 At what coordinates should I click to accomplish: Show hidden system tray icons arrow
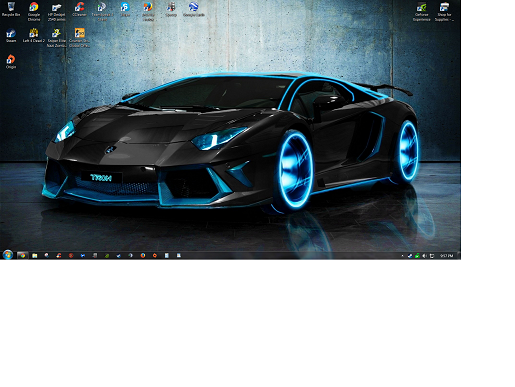point(402,256)
